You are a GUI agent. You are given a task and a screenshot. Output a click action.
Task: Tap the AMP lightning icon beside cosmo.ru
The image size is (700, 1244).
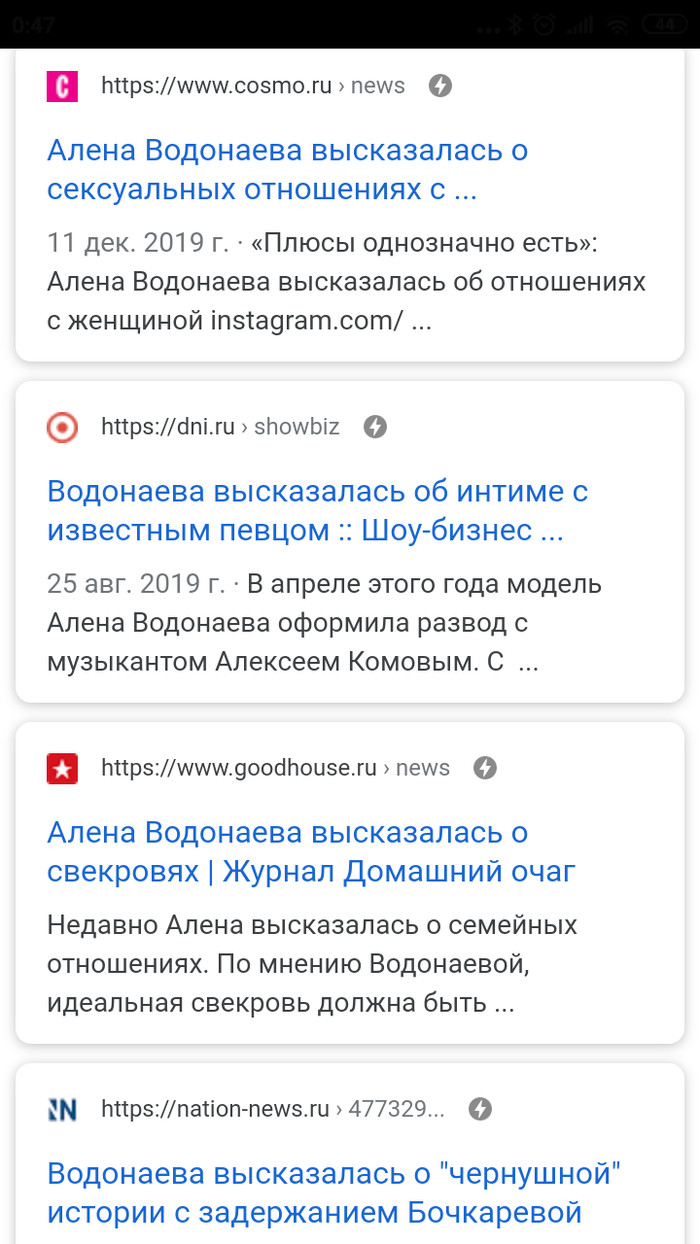(440, 86)
